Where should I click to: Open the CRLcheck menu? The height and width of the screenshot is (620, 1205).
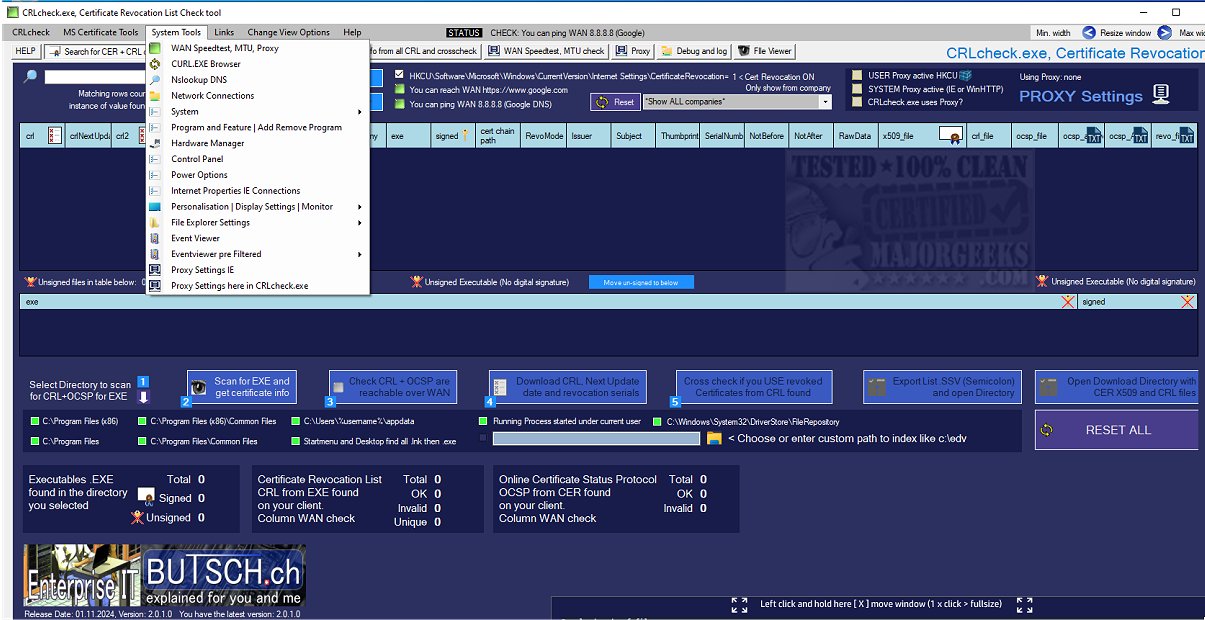[31, 32]
